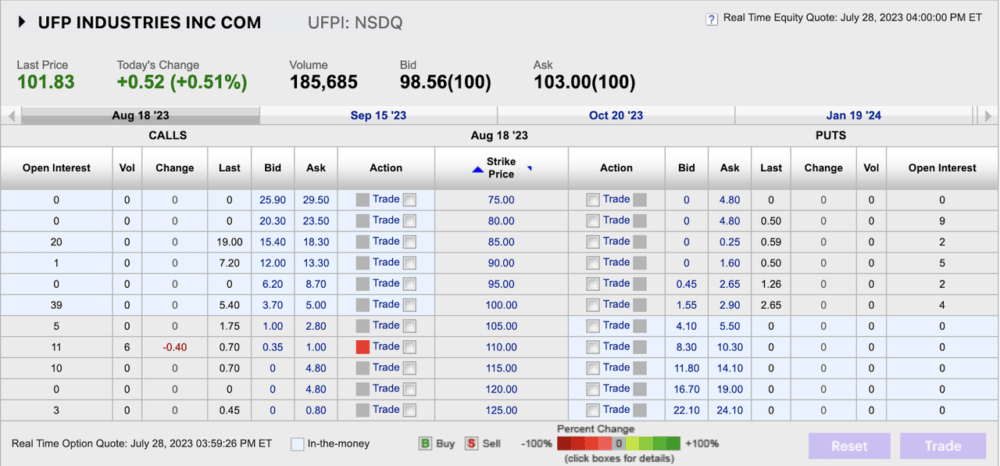Switch to the Oct 20 '23 expiration tab
This screenshot has width=1000, height=466.
tap(616, 116)
